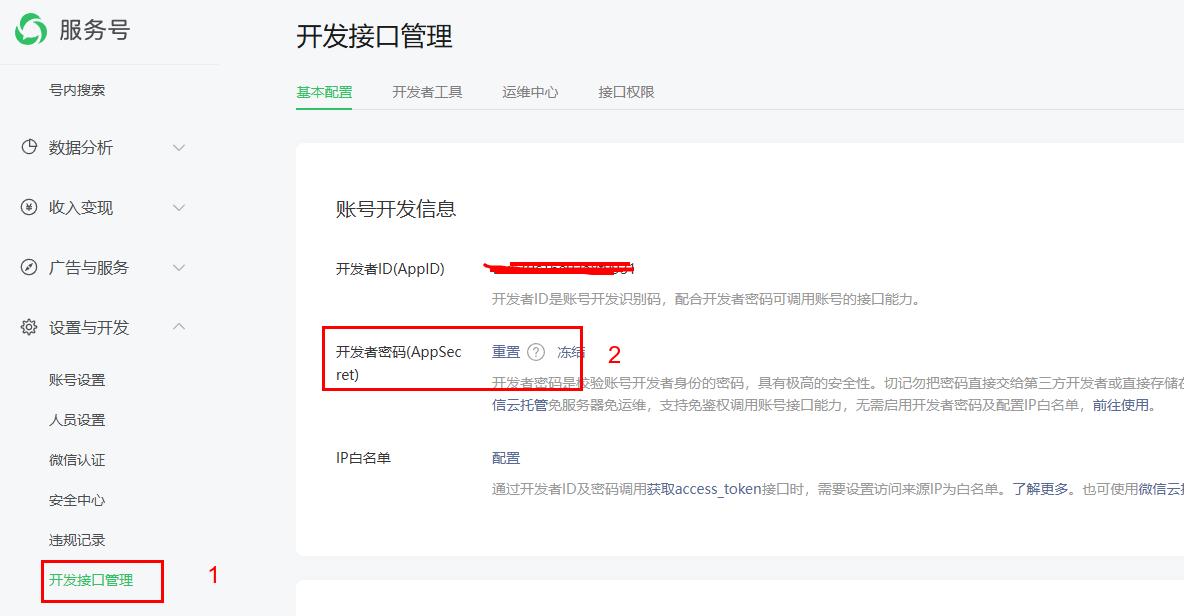Click the 数据分析 pie chart icon

click(29, 148)
